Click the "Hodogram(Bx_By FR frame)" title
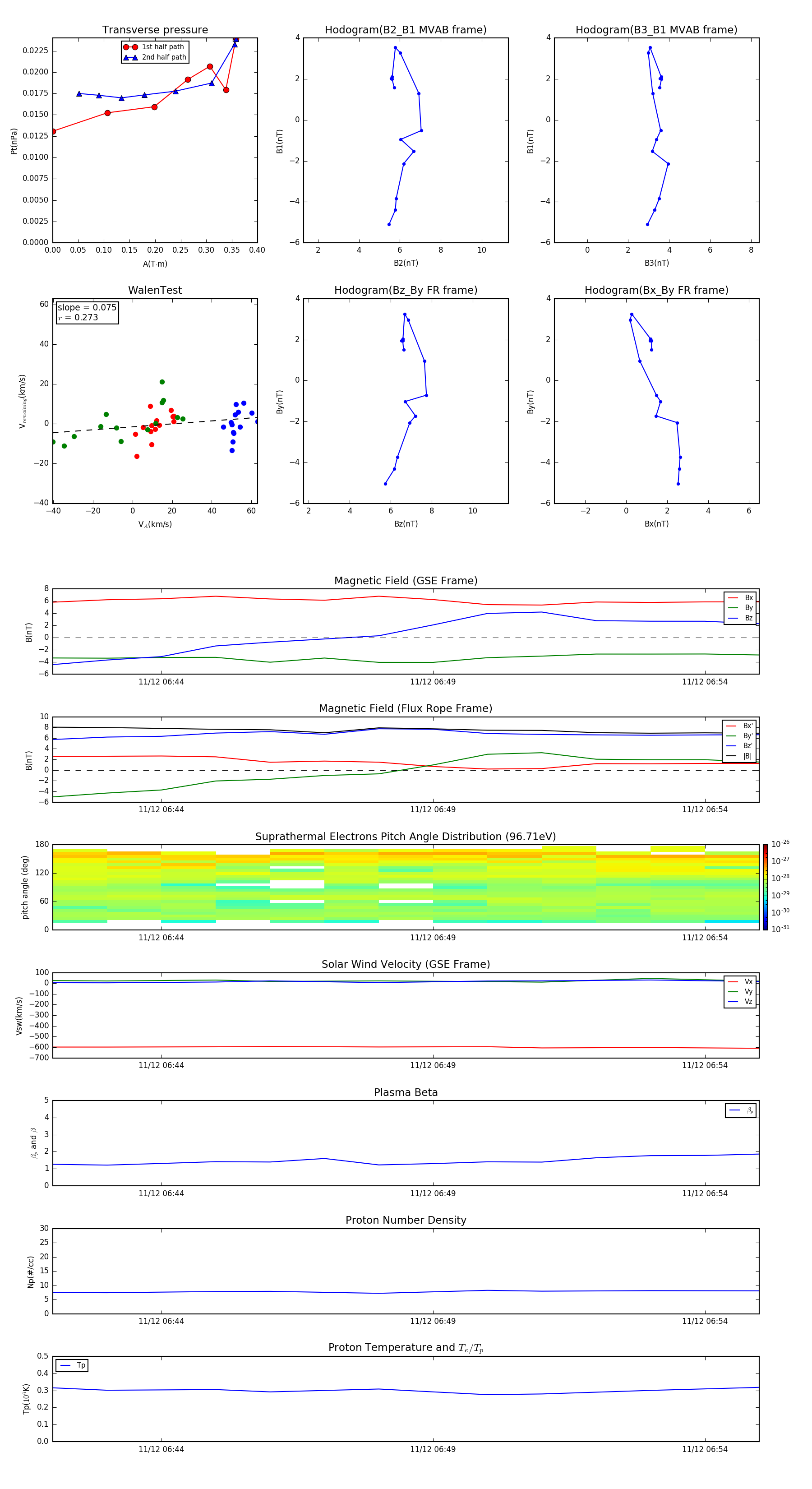The image size is (812, 1489). click(656, 290)
